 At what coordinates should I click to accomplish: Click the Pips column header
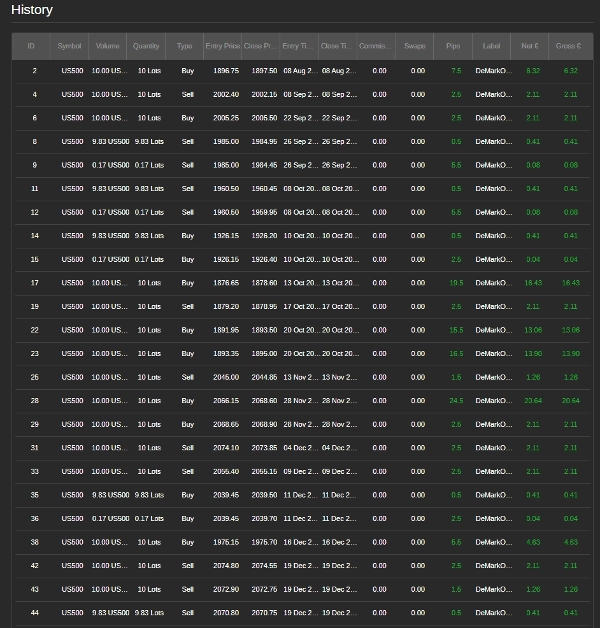point(454,46)
